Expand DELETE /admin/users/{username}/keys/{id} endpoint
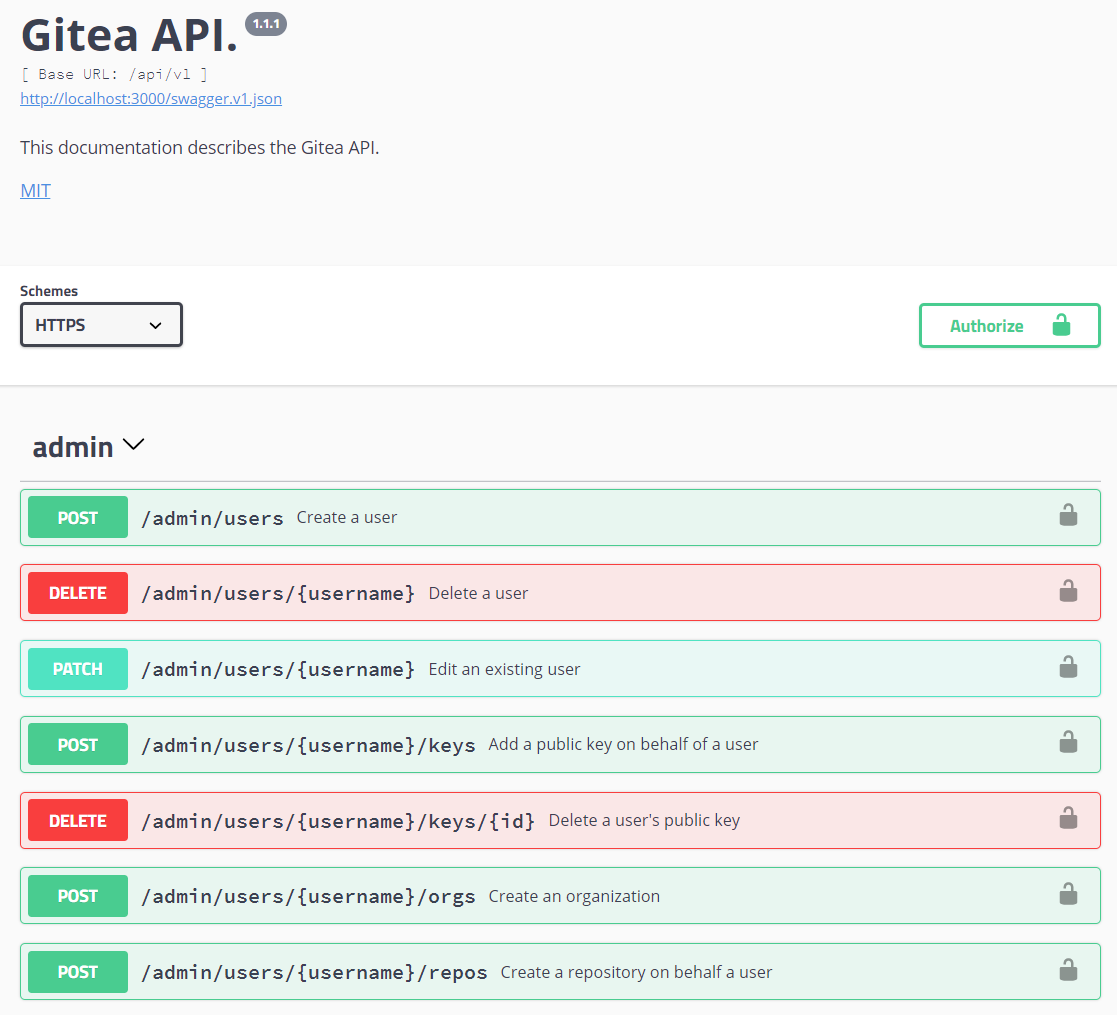 click(x=560, y=821)
